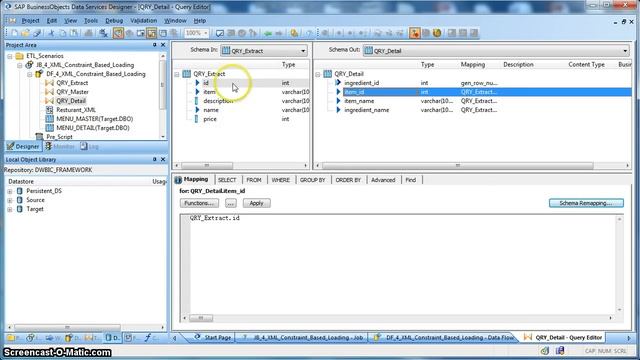Switch to Monitor tab in Project Area
Image resolution: width=640 pixels, height=360 pixels.
click(60, 147)
